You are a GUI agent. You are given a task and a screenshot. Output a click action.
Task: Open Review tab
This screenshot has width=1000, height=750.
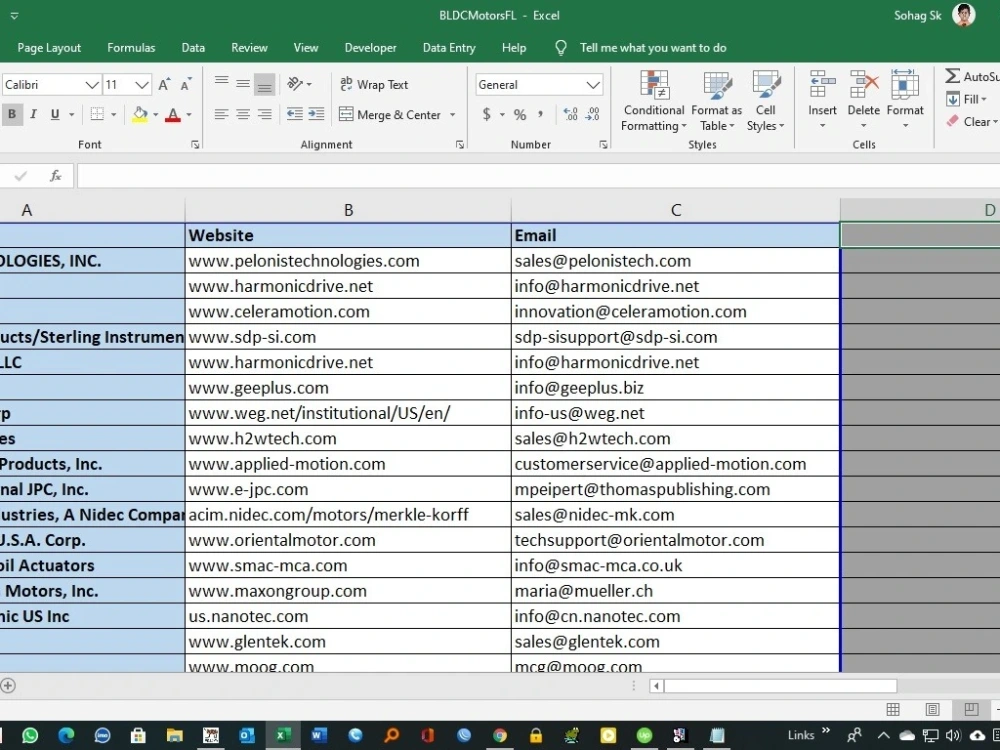pos(249,48)
